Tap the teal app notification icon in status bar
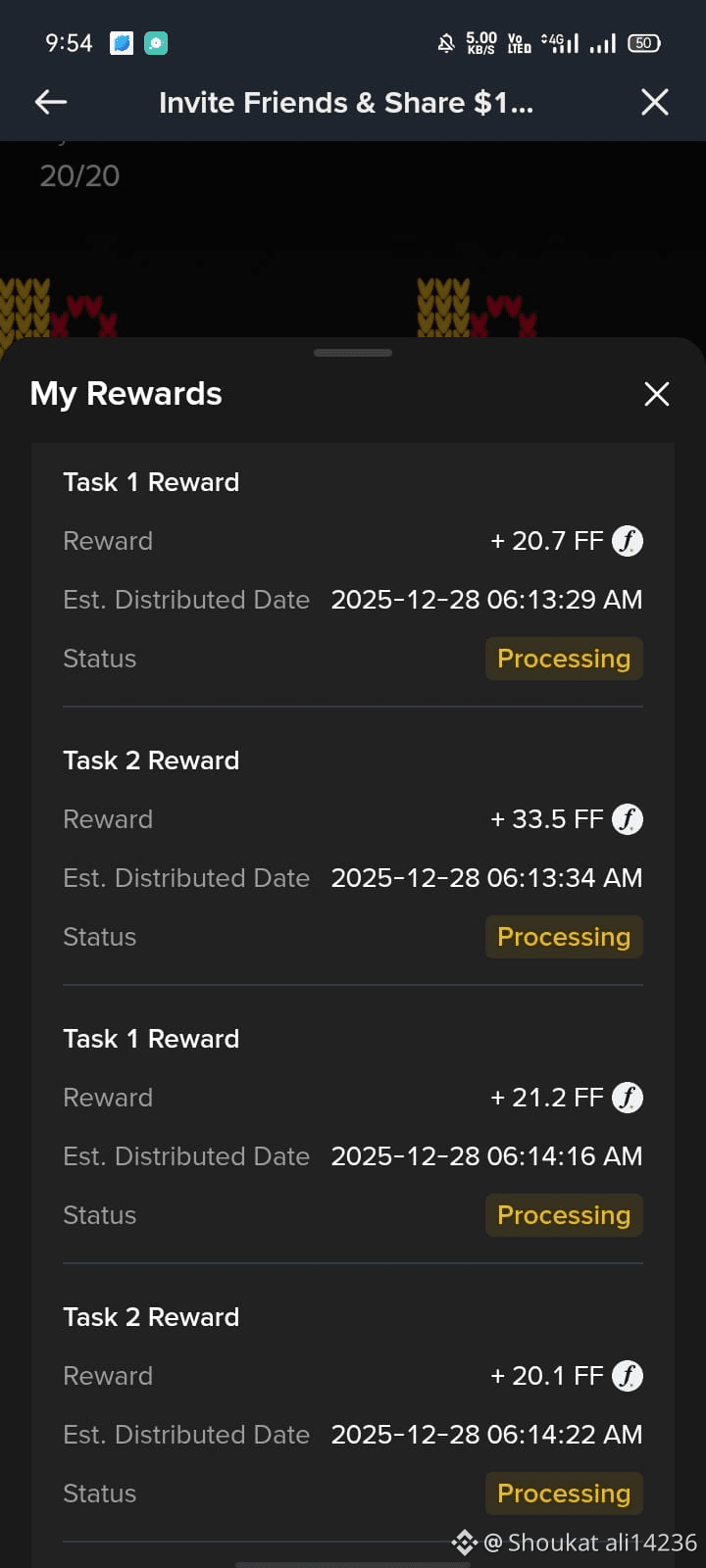The width and height of the screenshot is (706, 1568). pyautogui.click(x=156, y=43)
